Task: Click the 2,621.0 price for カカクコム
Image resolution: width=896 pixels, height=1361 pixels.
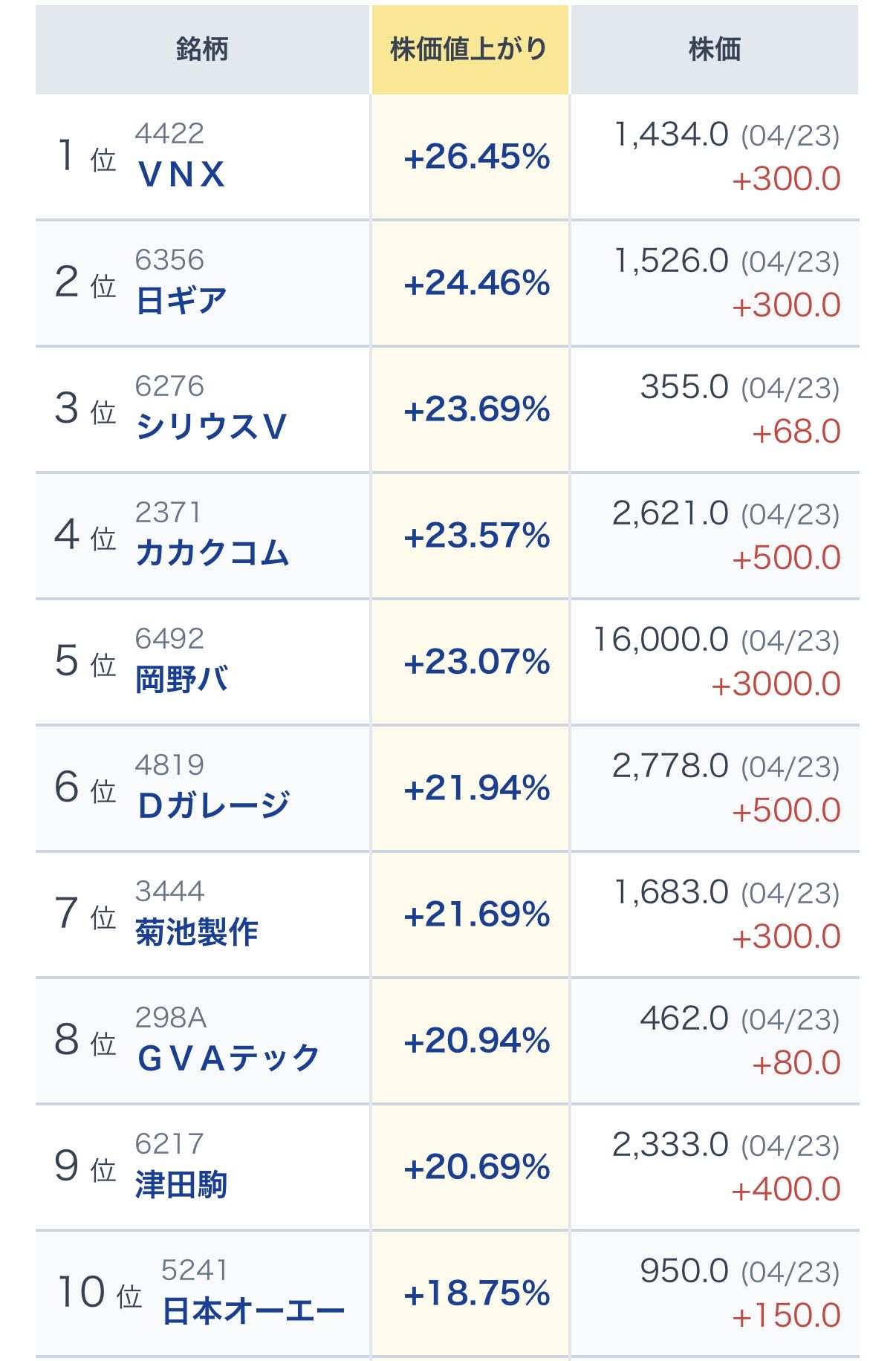Action: point(670,513)
